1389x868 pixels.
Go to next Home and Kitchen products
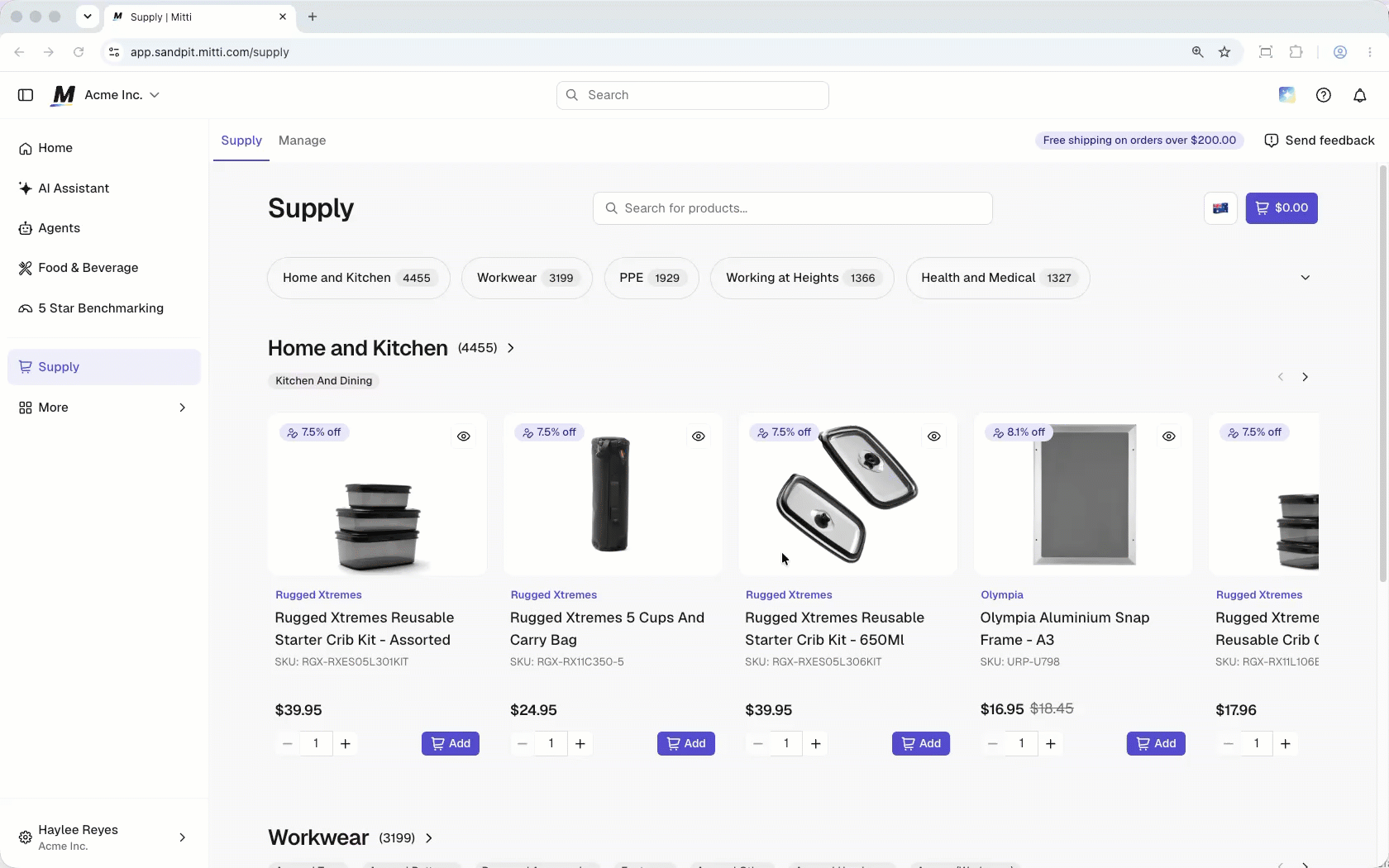pyautogui.click(x=1305, y=377)
